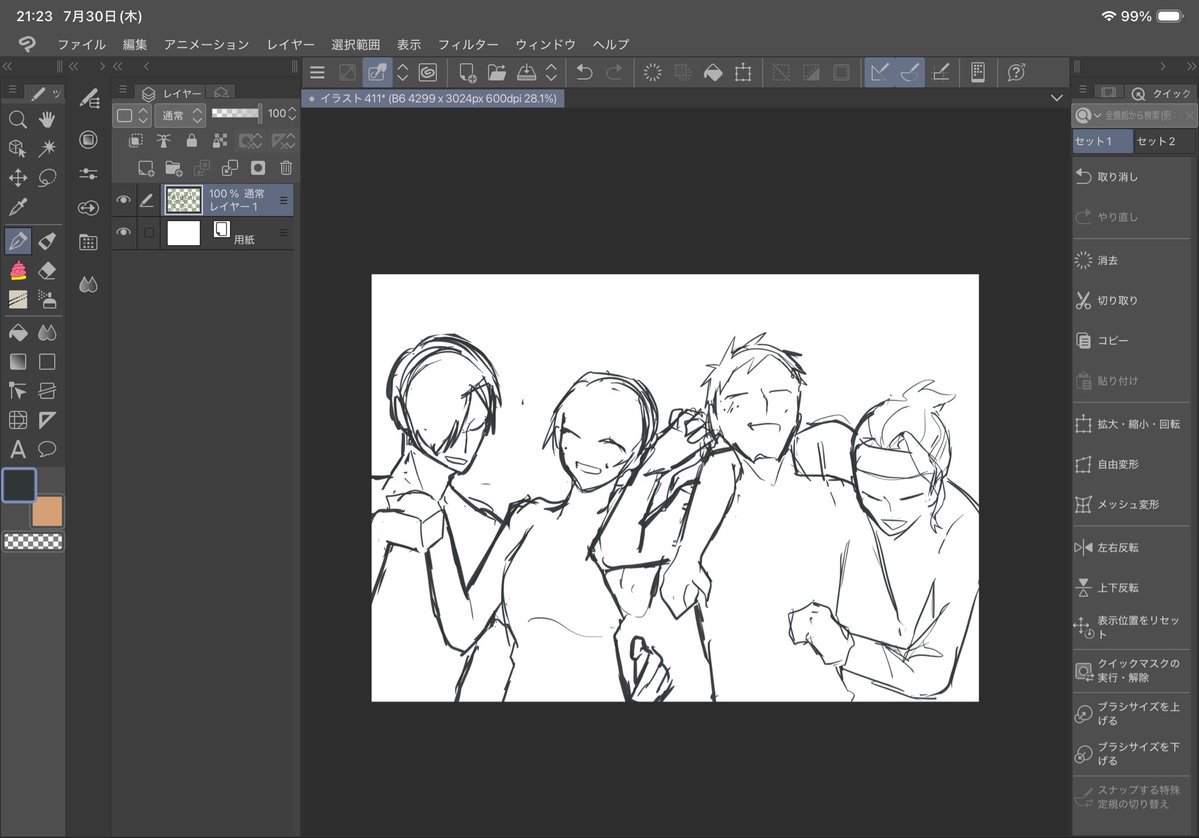Select the Pen tool
Screen dimensions: 1199x838
[x=18, y=241]
